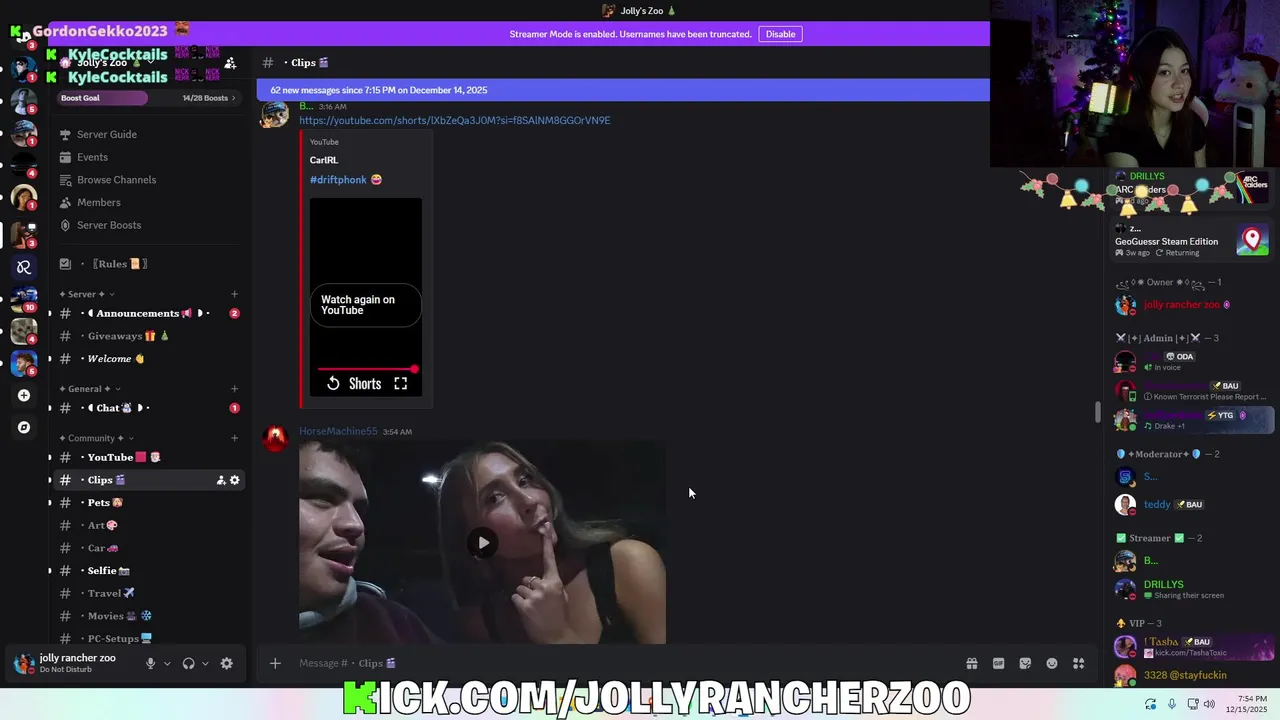
Task: Click the purple Boost Goal progress bar
Action: 103,98
